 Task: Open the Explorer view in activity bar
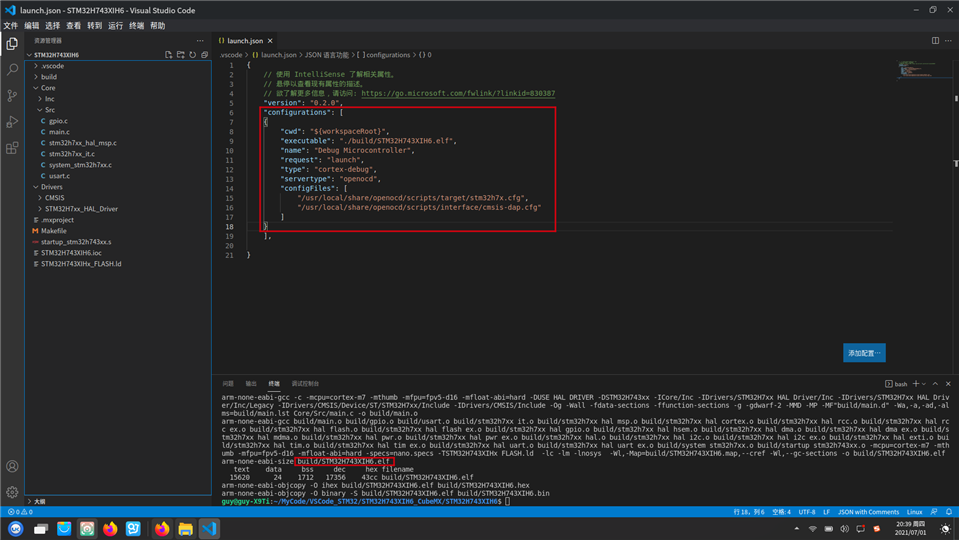(x=12, y=44)
